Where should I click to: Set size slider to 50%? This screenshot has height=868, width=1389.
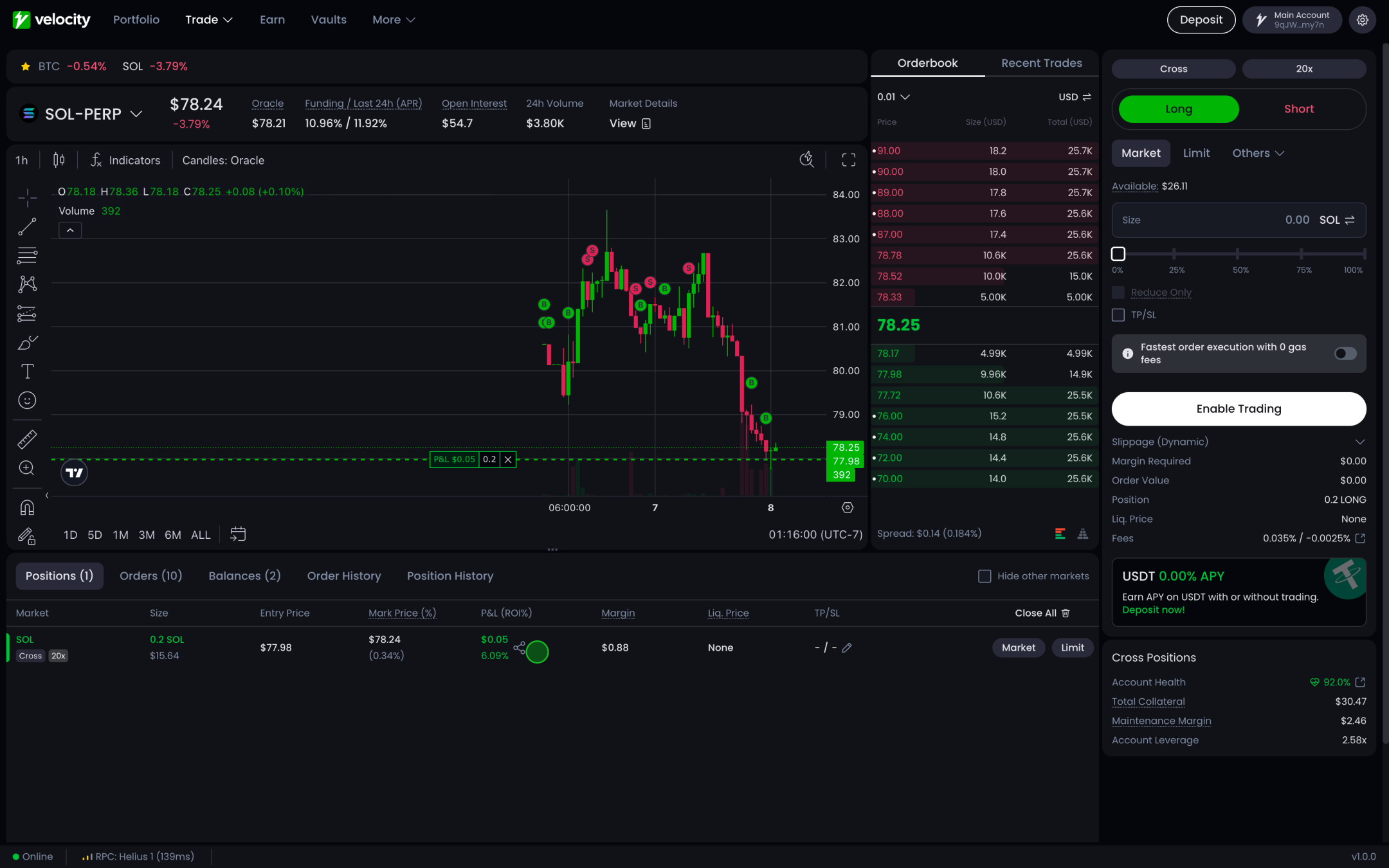[x=1238, y=254]
